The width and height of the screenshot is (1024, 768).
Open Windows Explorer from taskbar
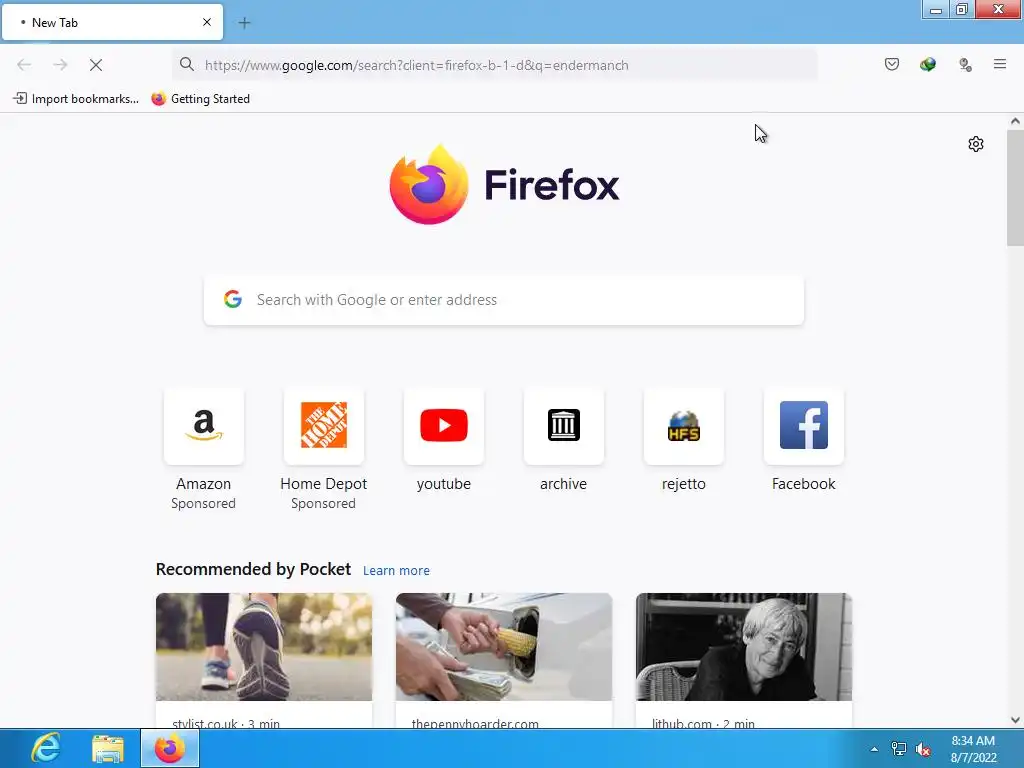[108, 748]
